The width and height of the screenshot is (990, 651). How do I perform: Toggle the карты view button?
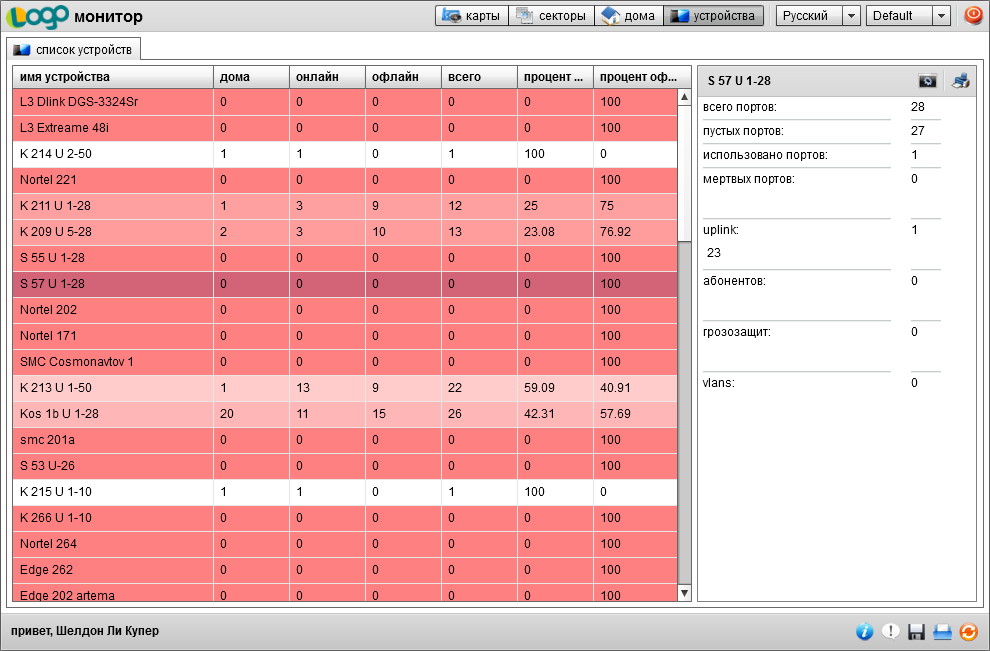(472, 16)
